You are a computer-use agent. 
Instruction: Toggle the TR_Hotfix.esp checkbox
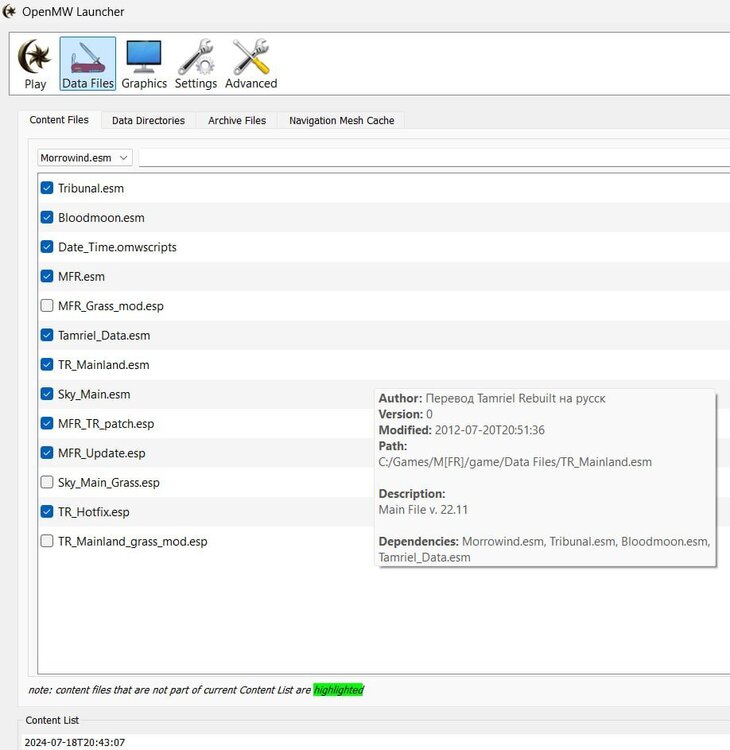(x=47, y=512)
